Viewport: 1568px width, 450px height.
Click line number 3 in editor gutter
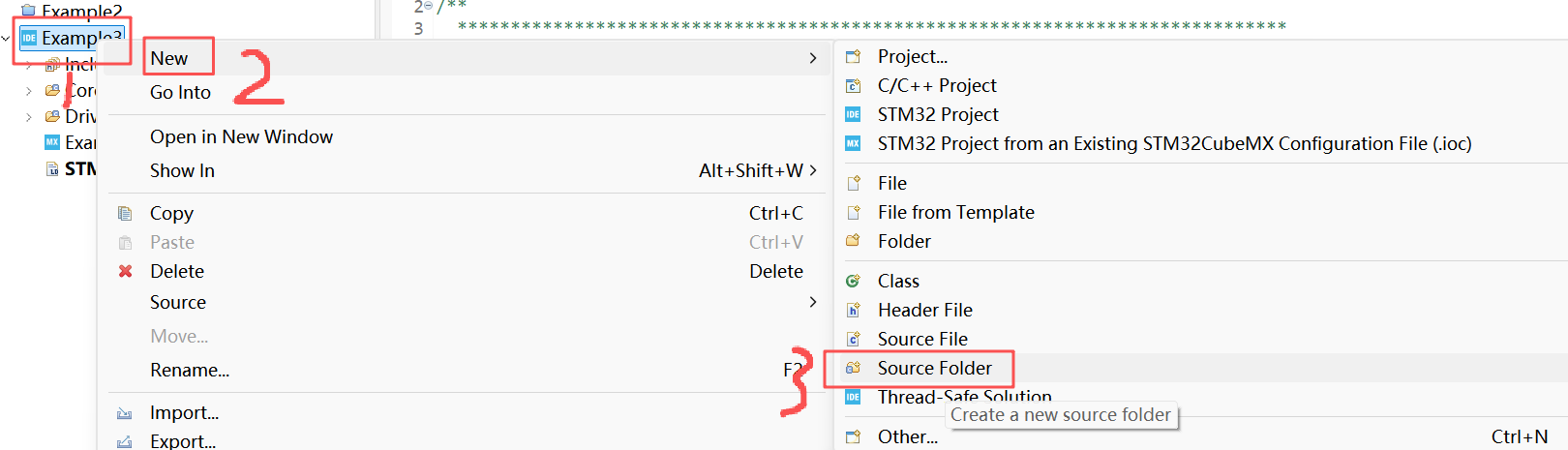418,28
